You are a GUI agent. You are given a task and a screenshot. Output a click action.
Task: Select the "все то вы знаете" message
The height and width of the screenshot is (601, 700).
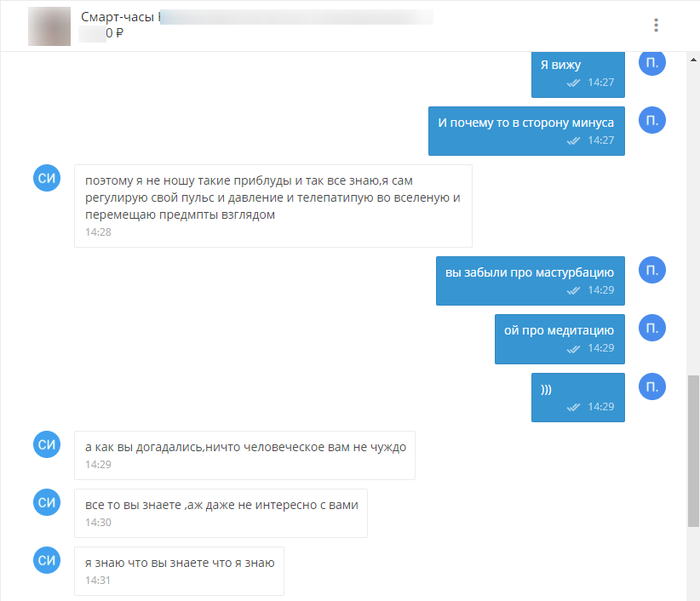(221, 513)
